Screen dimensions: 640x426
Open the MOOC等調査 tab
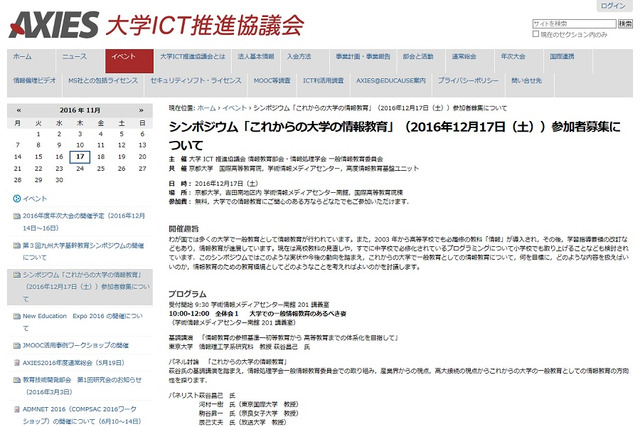[272, 85]
